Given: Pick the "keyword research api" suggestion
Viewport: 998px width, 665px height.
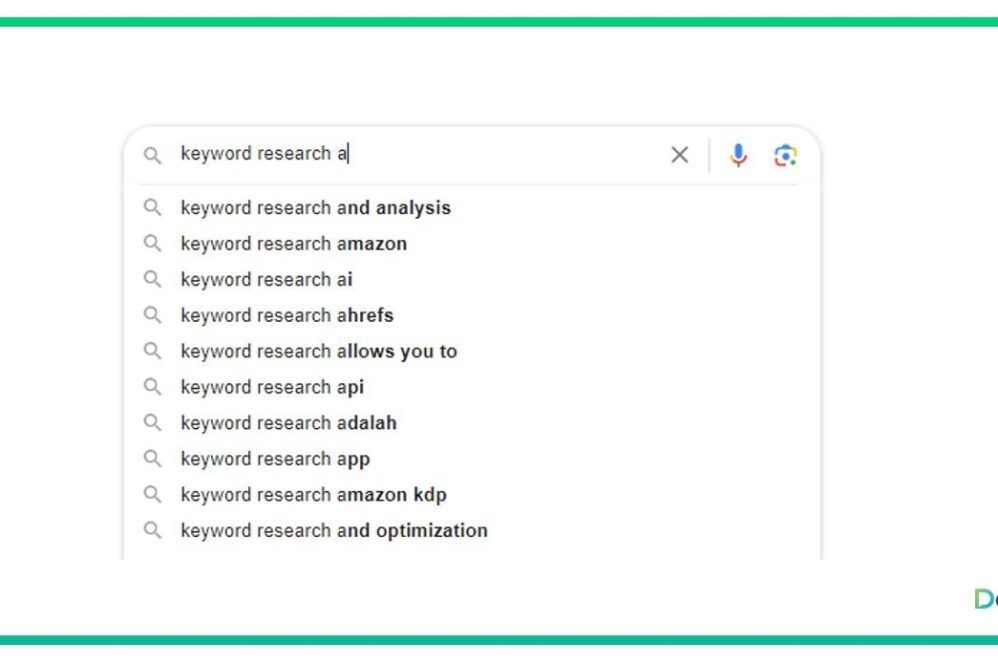Looking at the screenshot, I should [272, 387].
